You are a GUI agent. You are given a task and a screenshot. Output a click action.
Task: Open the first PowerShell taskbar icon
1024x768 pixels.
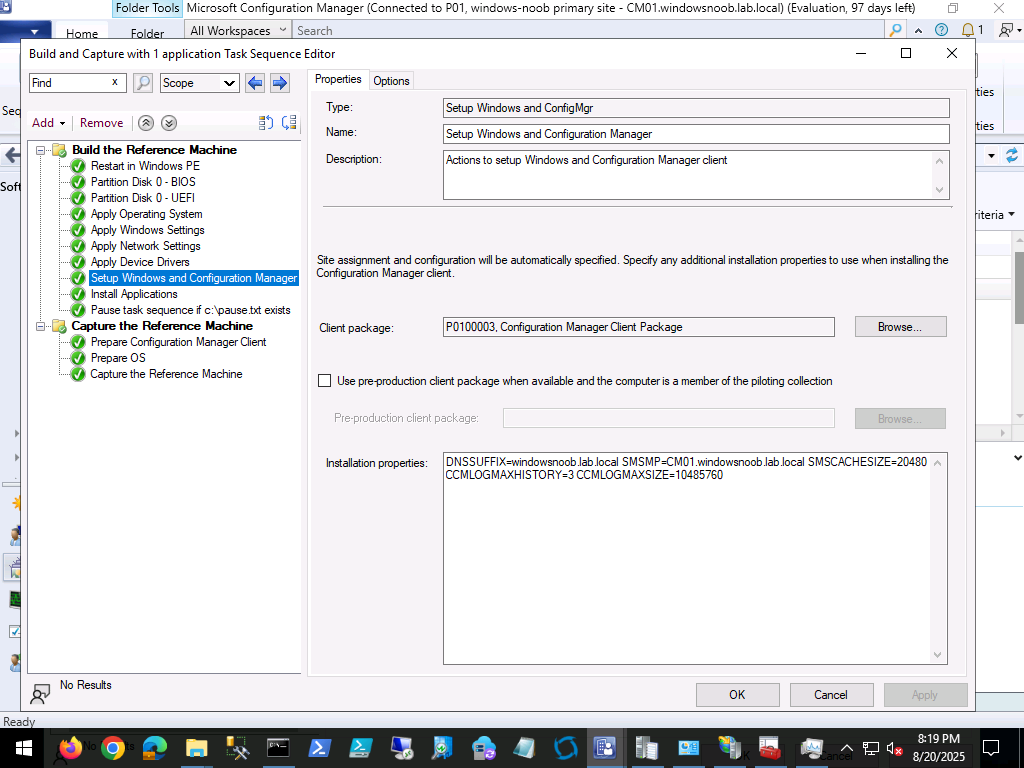click(319, 747)
